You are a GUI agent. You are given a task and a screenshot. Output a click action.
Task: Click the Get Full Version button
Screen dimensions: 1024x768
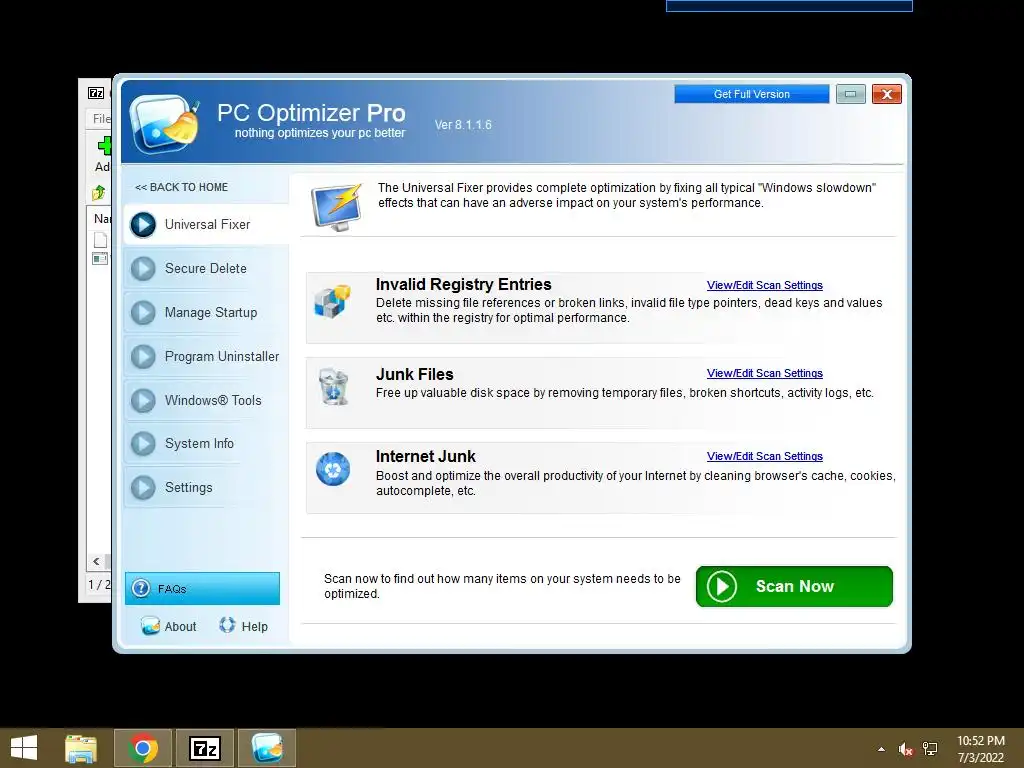[x=752, y=94]
